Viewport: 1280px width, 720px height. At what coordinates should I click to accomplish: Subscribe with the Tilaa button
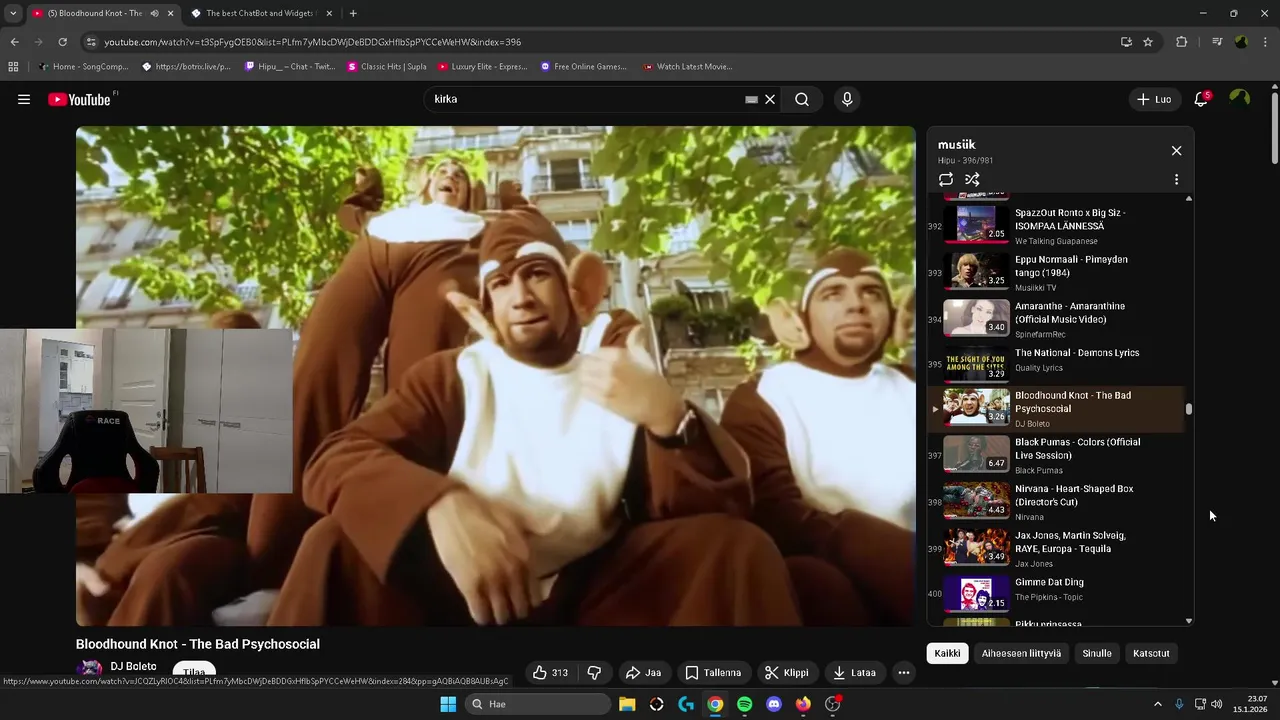coord(194,671)
